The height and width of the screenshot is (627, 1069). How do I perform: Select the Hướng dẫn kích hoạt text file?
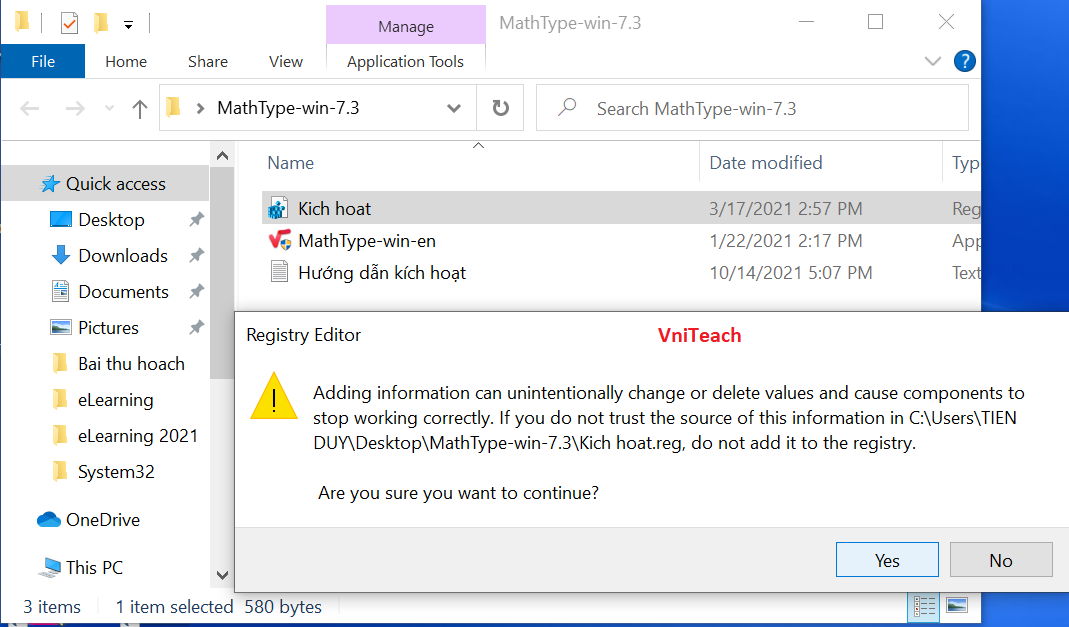(x=382, y=273)
